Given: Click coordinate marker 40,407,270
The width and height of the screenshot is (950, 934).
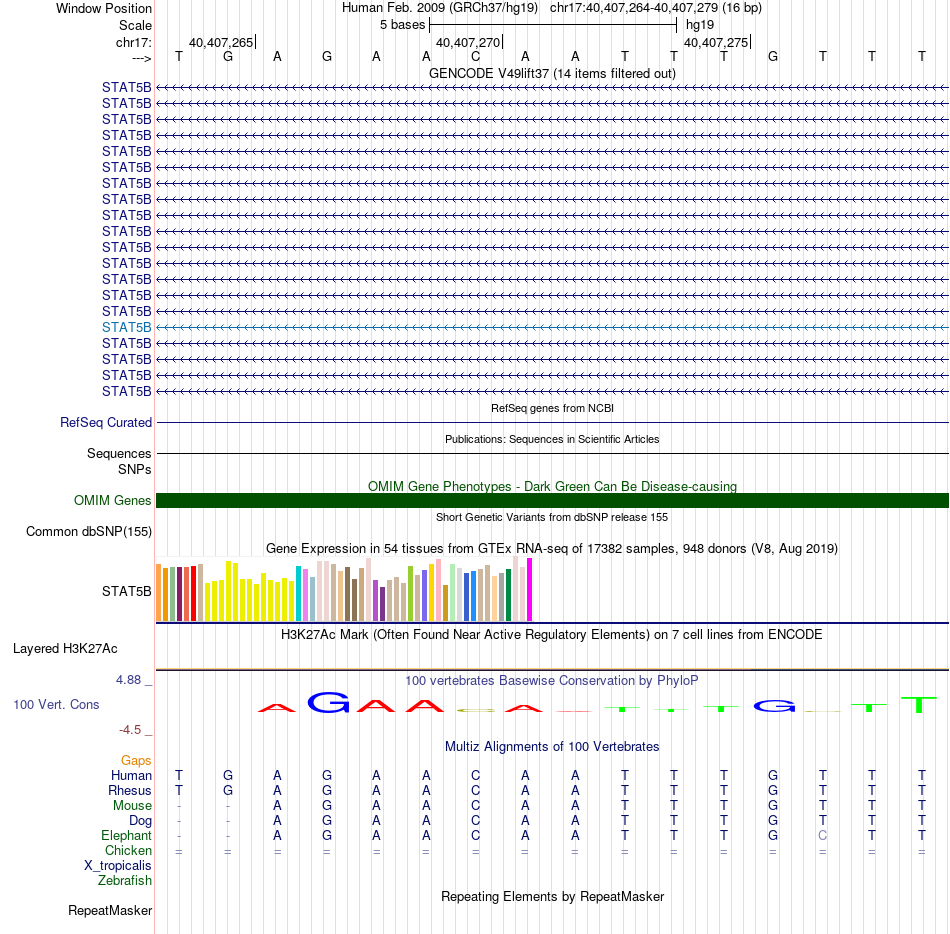Looking at the screenshot, I should point(468,42).
